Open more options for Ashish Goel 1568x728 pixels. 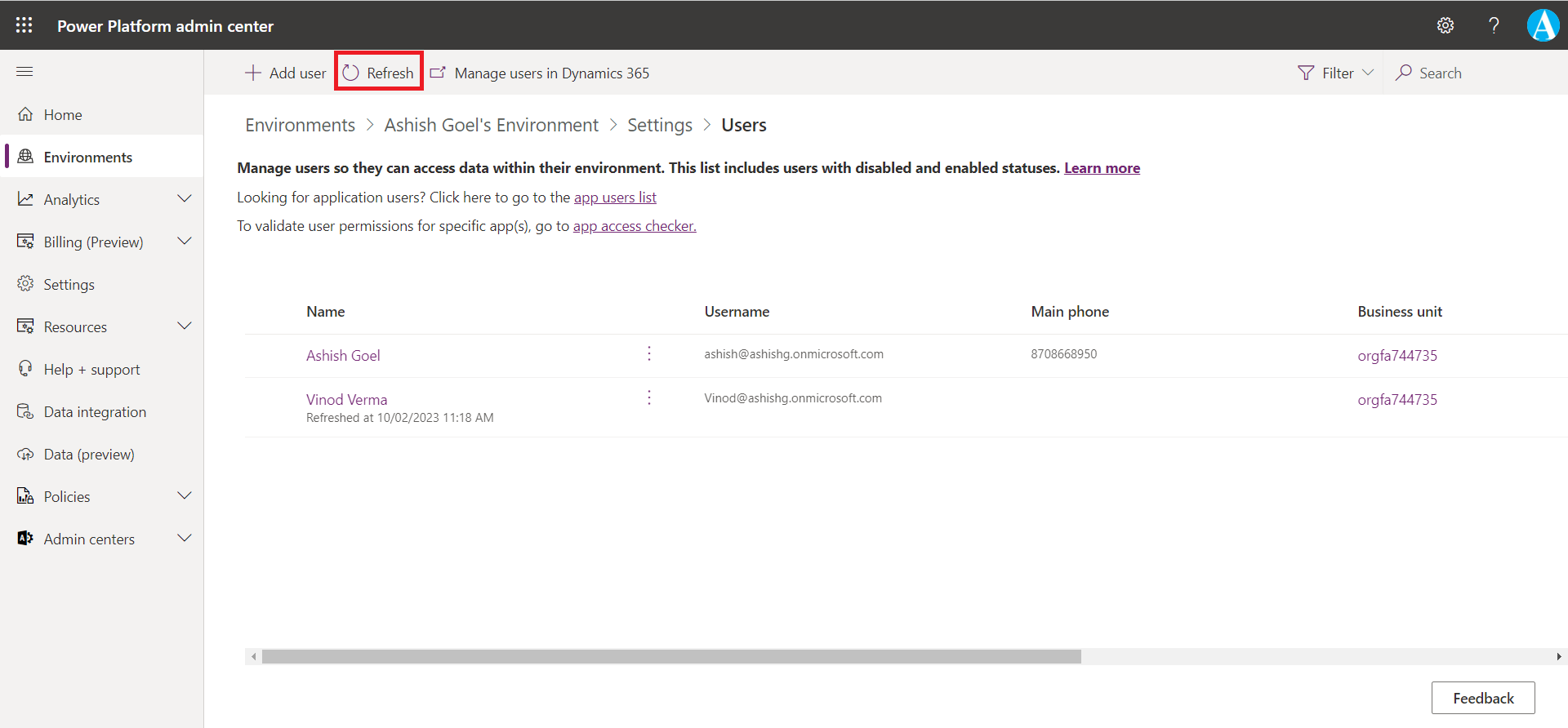649,353
